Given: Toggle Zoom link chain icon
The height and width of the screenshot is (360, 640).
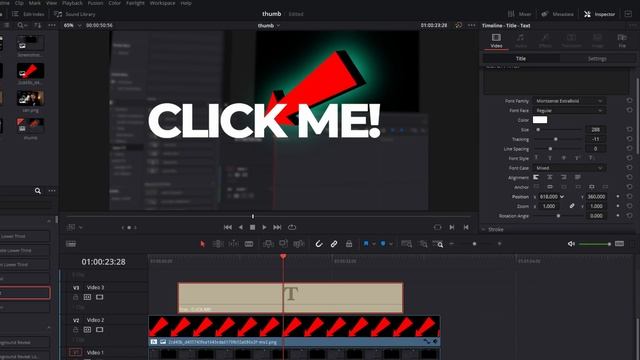Looking at the screenshot, I should pos(572,206).
